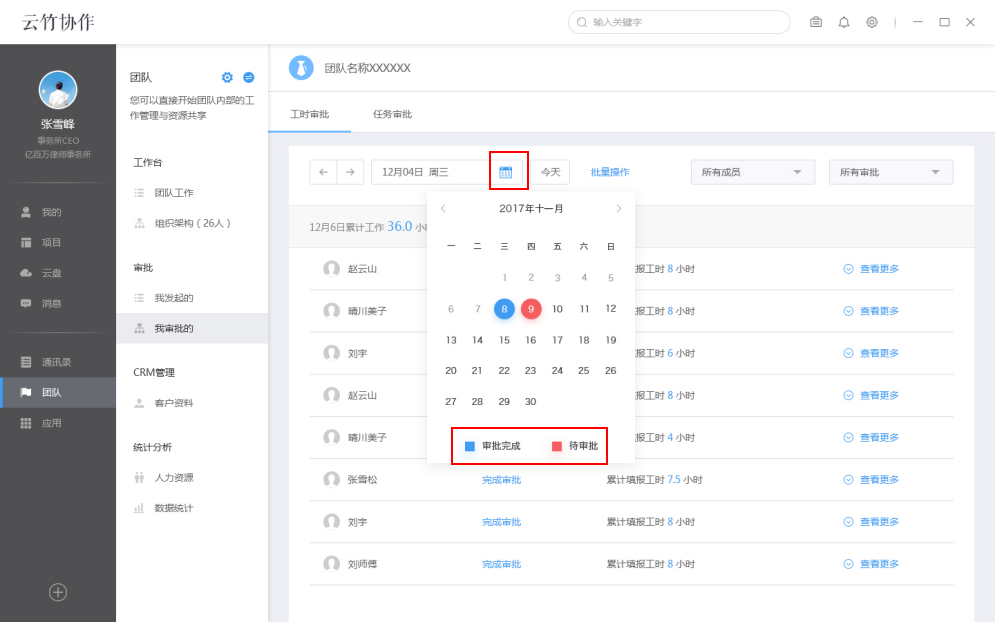The image size is (995, 622).
Task: Select the 工时审批 tab
Action: tap(310, 114)
